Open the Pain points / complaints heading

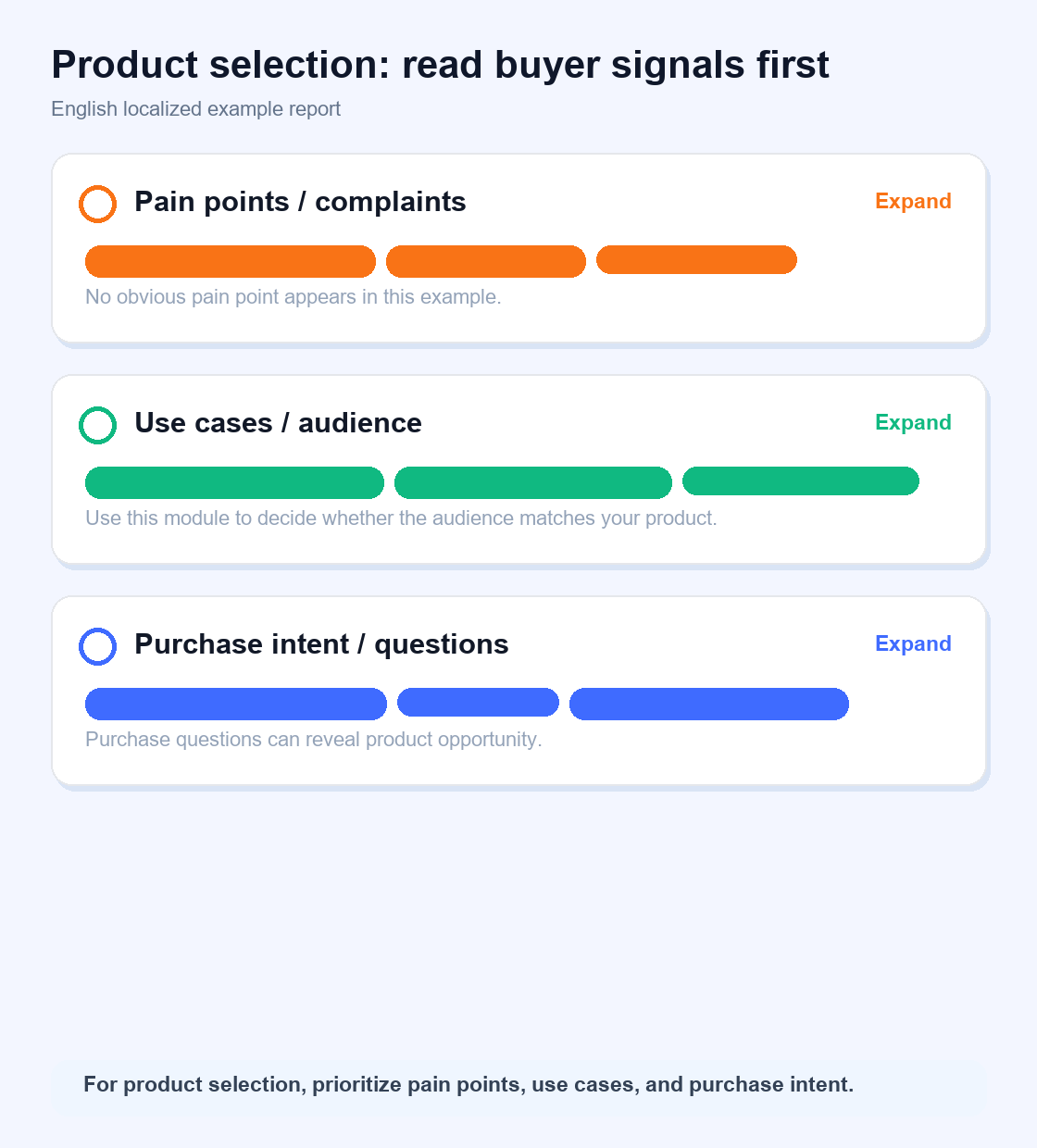[300, 202]
